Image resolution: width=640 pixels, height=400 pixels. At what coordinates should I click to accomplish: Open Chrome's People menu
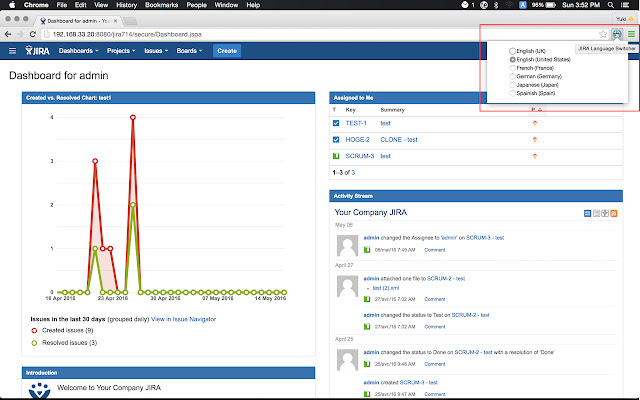(x=196, y=5)
